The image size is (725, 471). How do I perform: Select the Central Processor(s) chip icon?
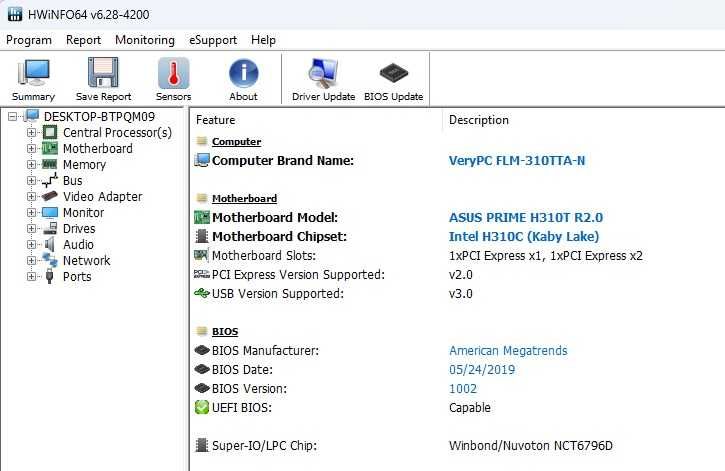coord(50,133)
